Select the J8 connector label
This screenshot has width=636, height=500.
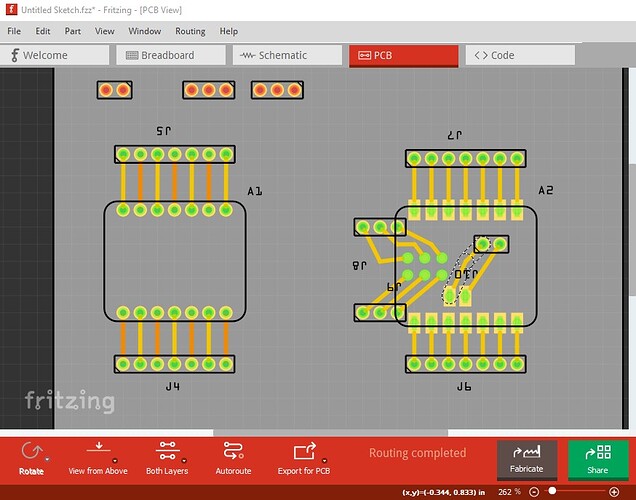(x=359, y=266)
